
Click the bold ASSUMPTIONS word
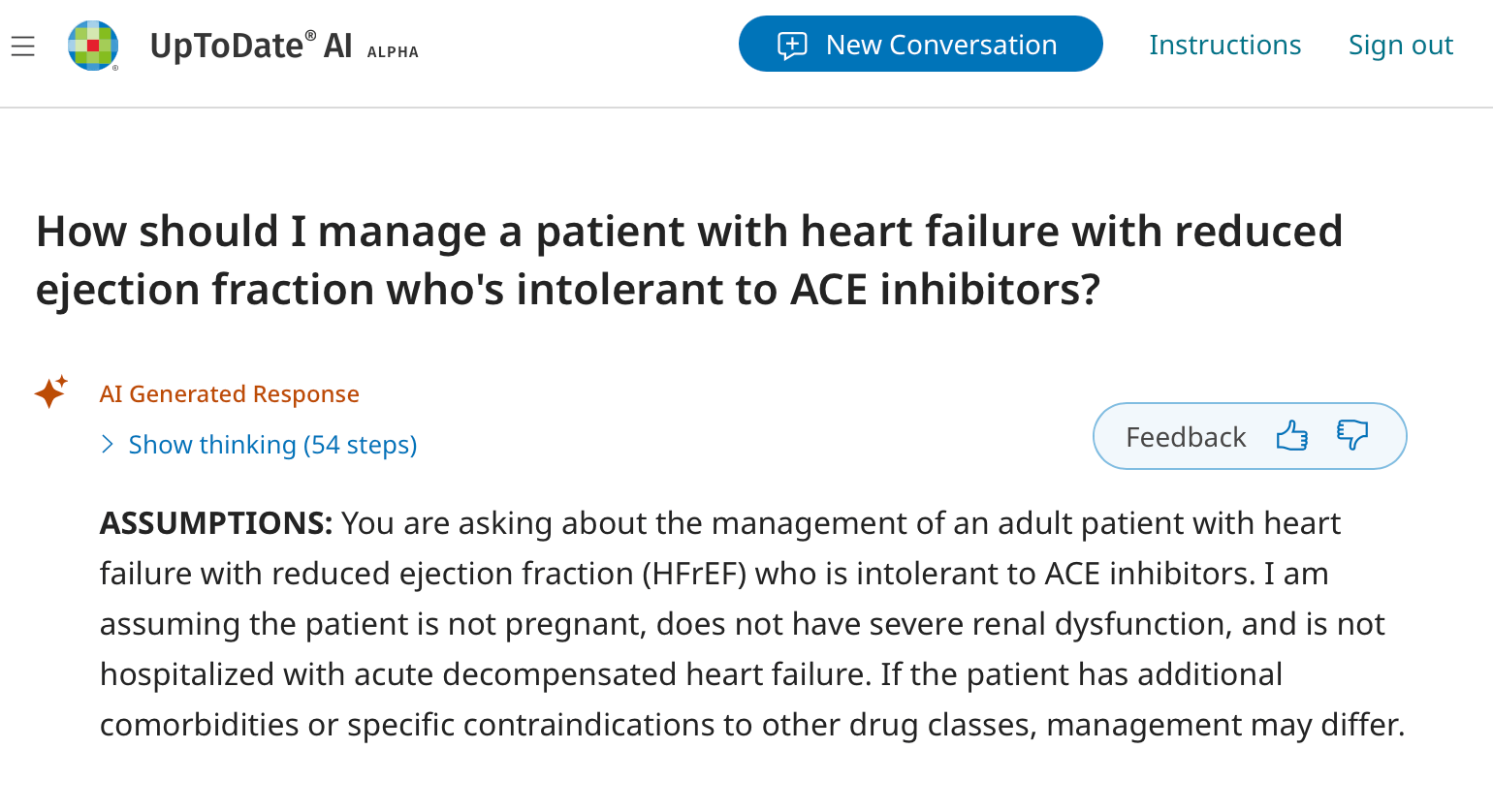[x=215, y=523]
